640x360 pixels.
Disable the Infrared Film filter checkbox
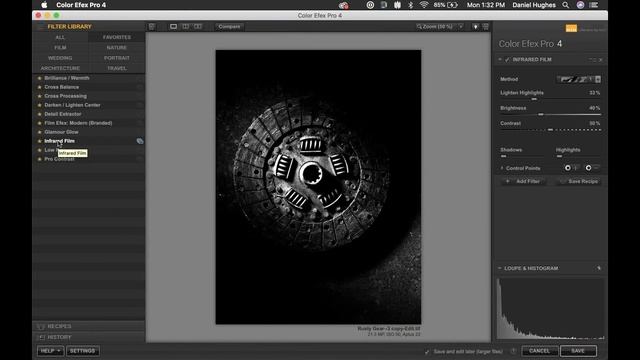[507, 60]
